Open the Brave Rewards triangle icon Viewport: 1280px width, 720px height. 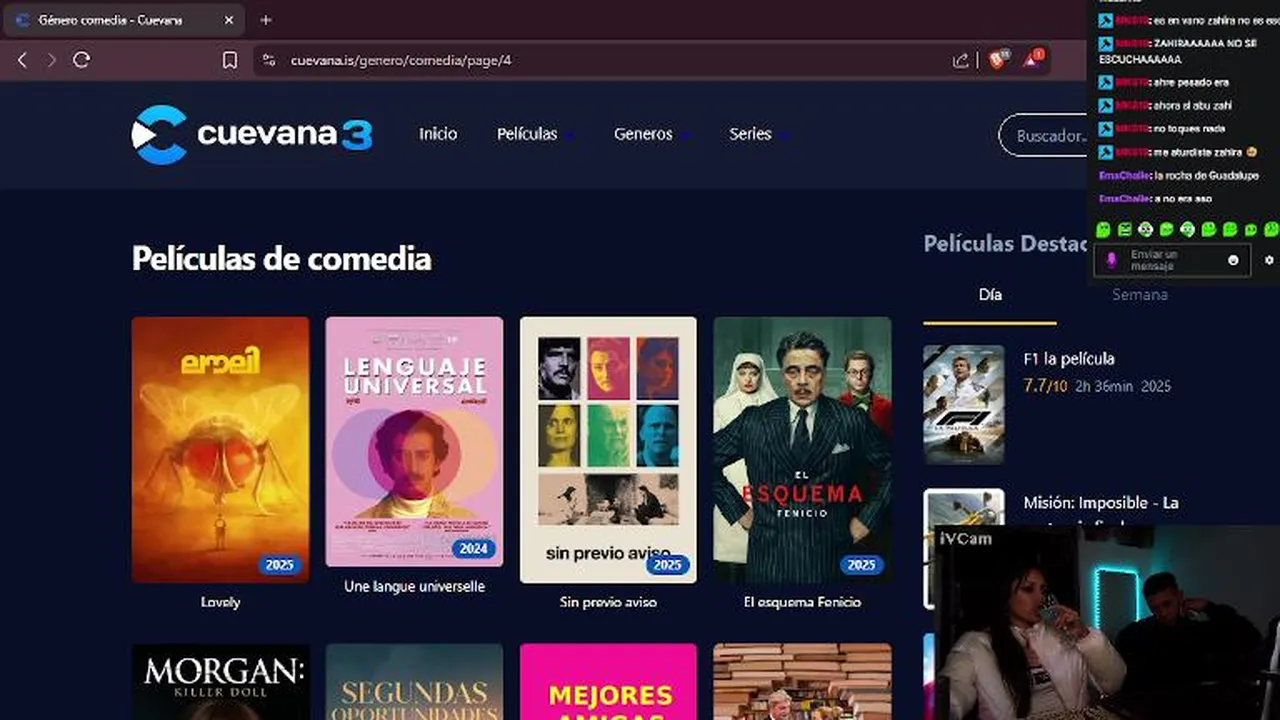[1033, 59]
